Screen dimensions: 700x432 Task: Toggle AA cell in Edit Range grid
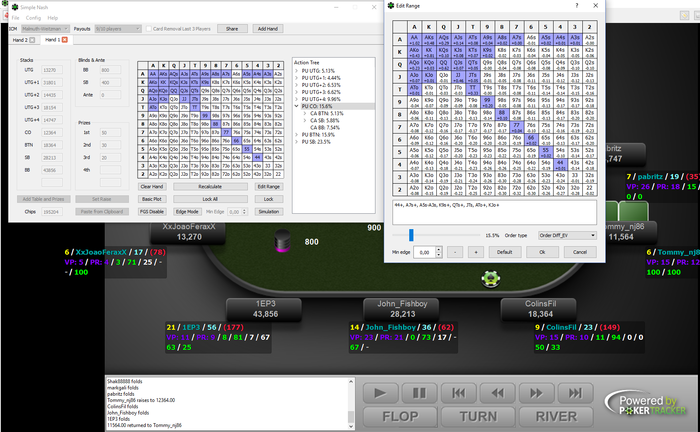(x=415, y=40)
